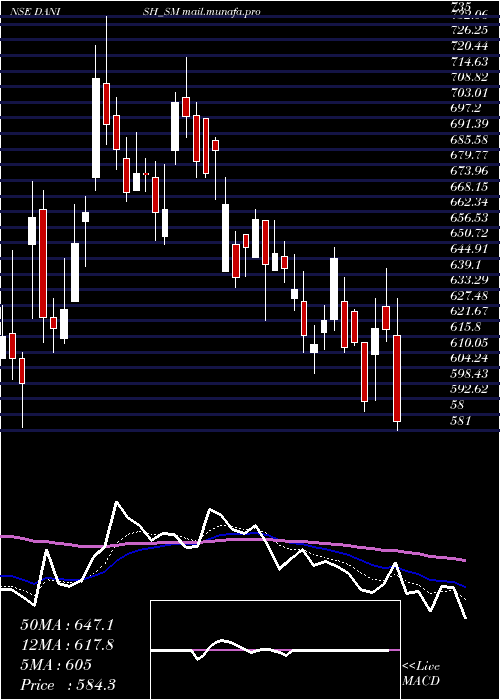Select the 644.91 price axis label

pyautogui.click(x=471, y=248)
